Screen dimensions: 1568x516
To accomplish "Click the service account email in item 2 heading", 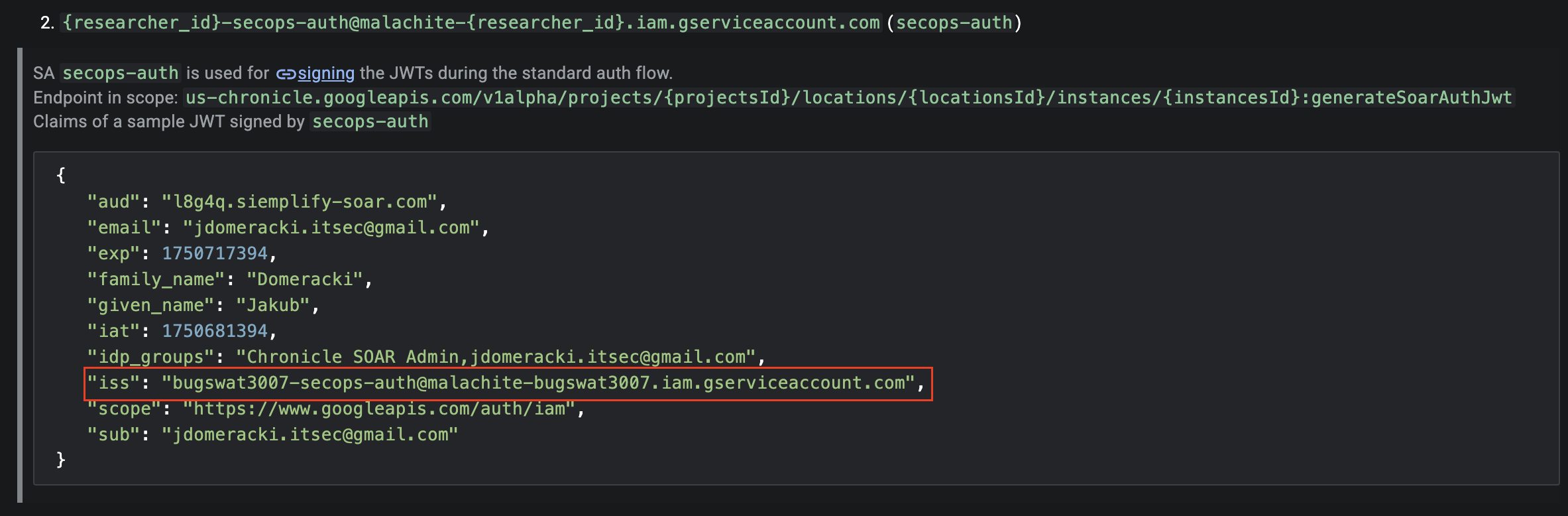I will [471, 23].
